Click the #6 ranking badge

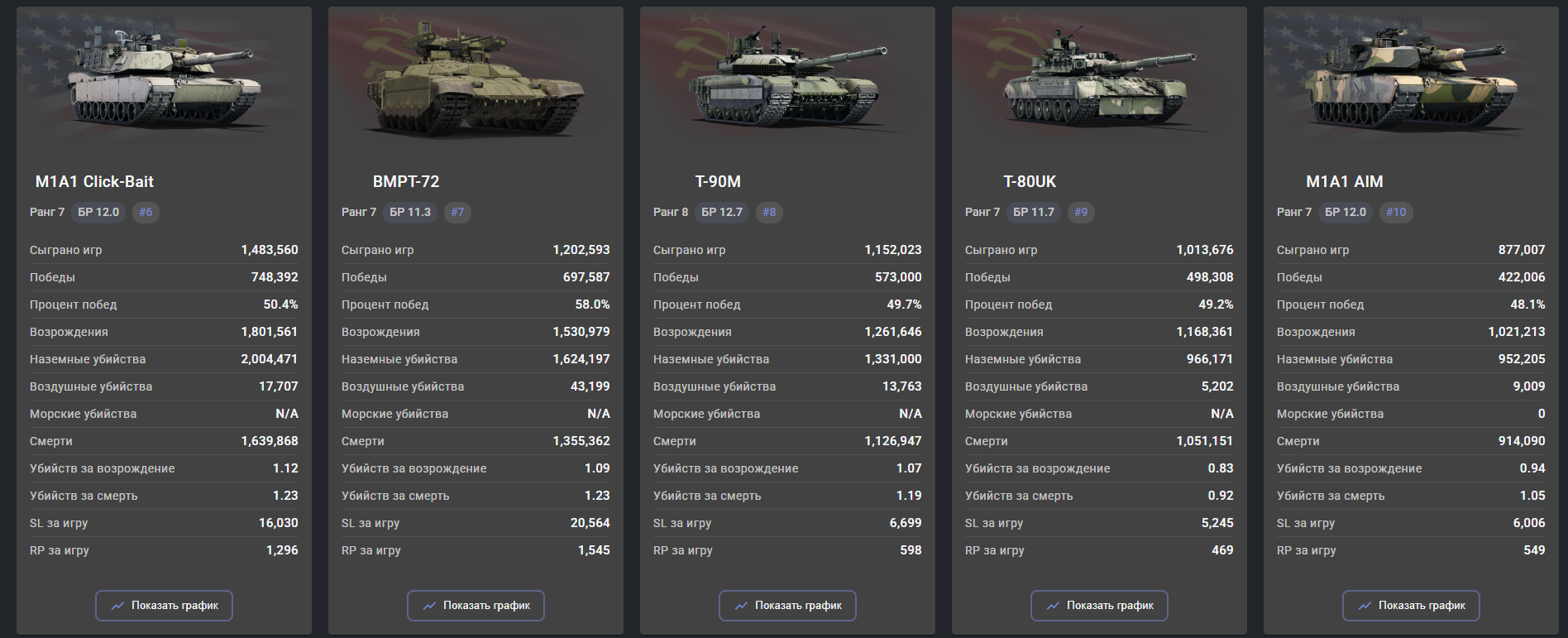point(146,212)
